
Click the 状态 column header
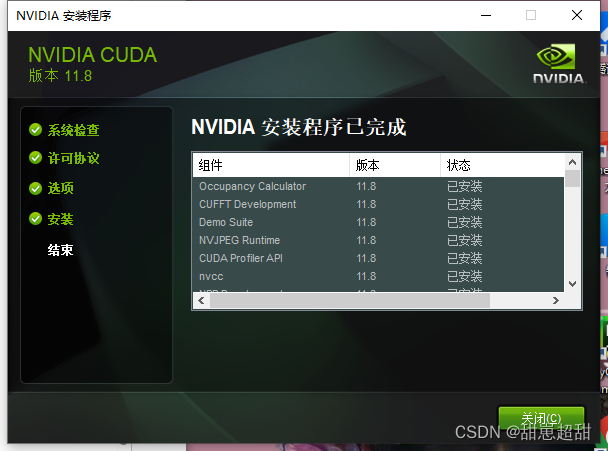(x=502, y=166)
